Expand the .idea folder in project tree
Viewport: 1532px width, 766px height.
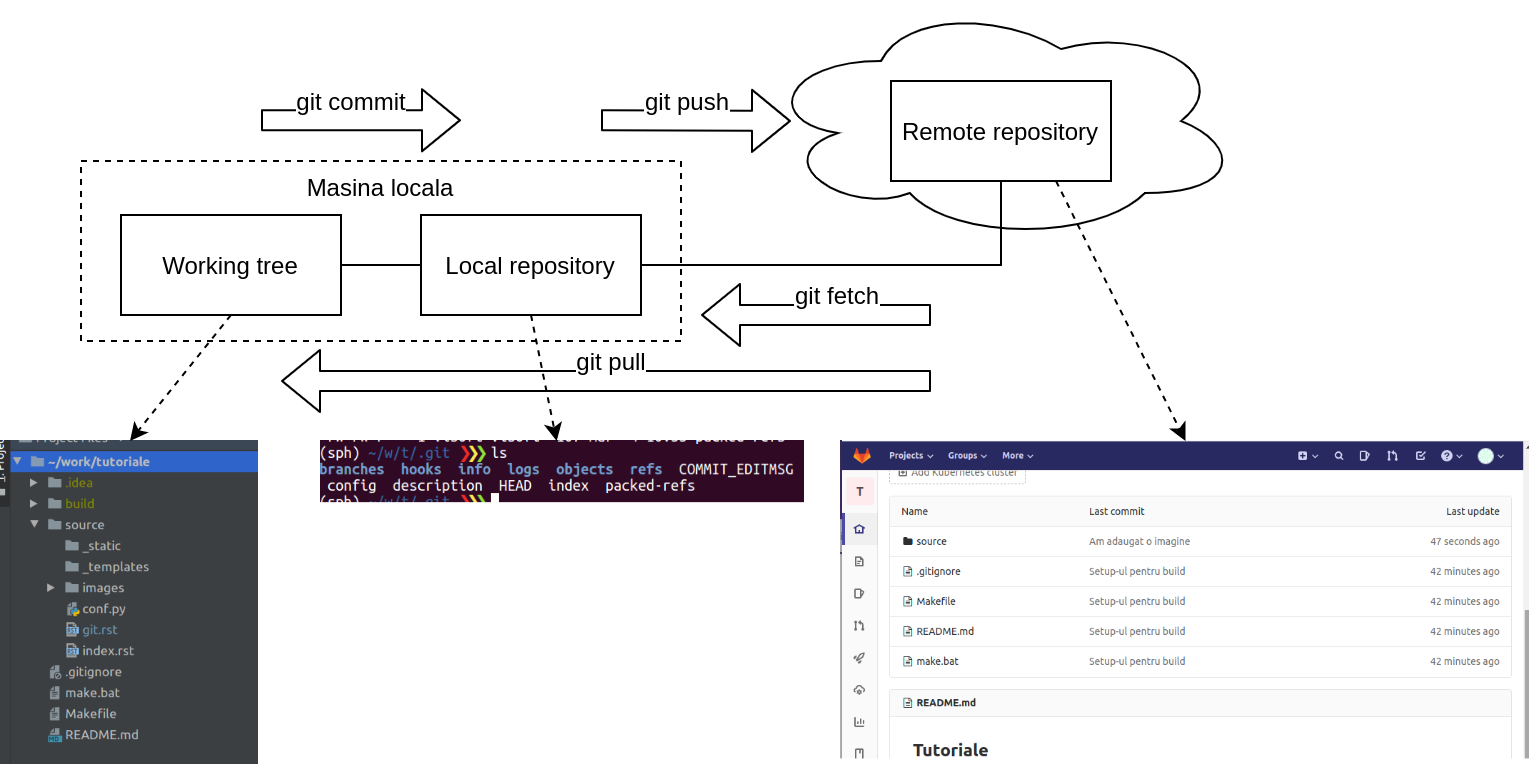point(34,483)
